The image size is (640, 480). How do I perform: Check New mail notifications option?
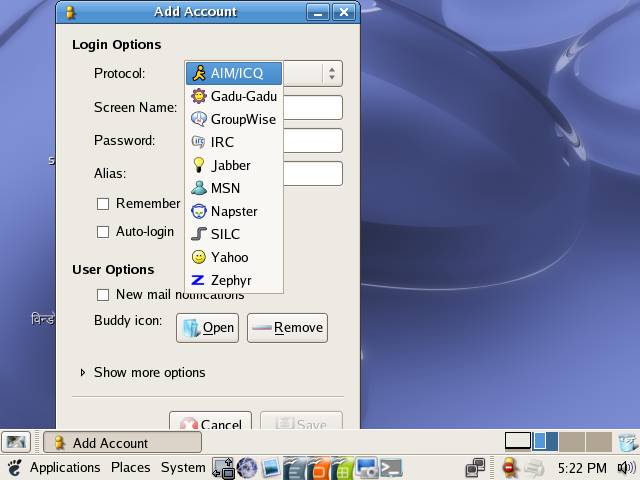(102, 295)
